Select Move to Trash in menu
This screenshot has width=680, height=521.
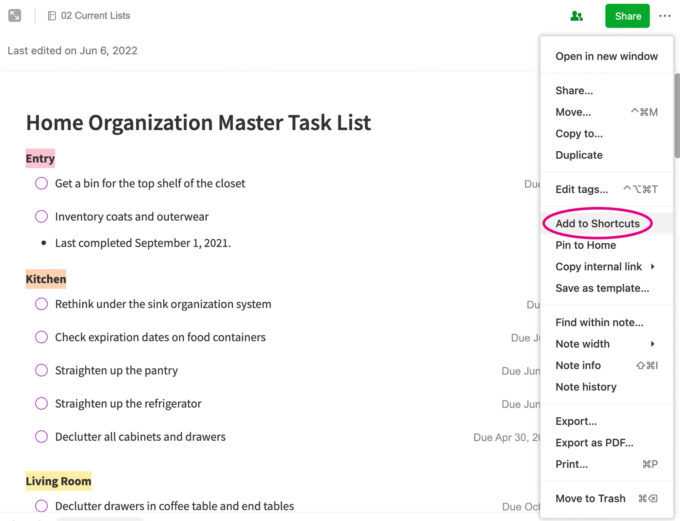[590, 498]
